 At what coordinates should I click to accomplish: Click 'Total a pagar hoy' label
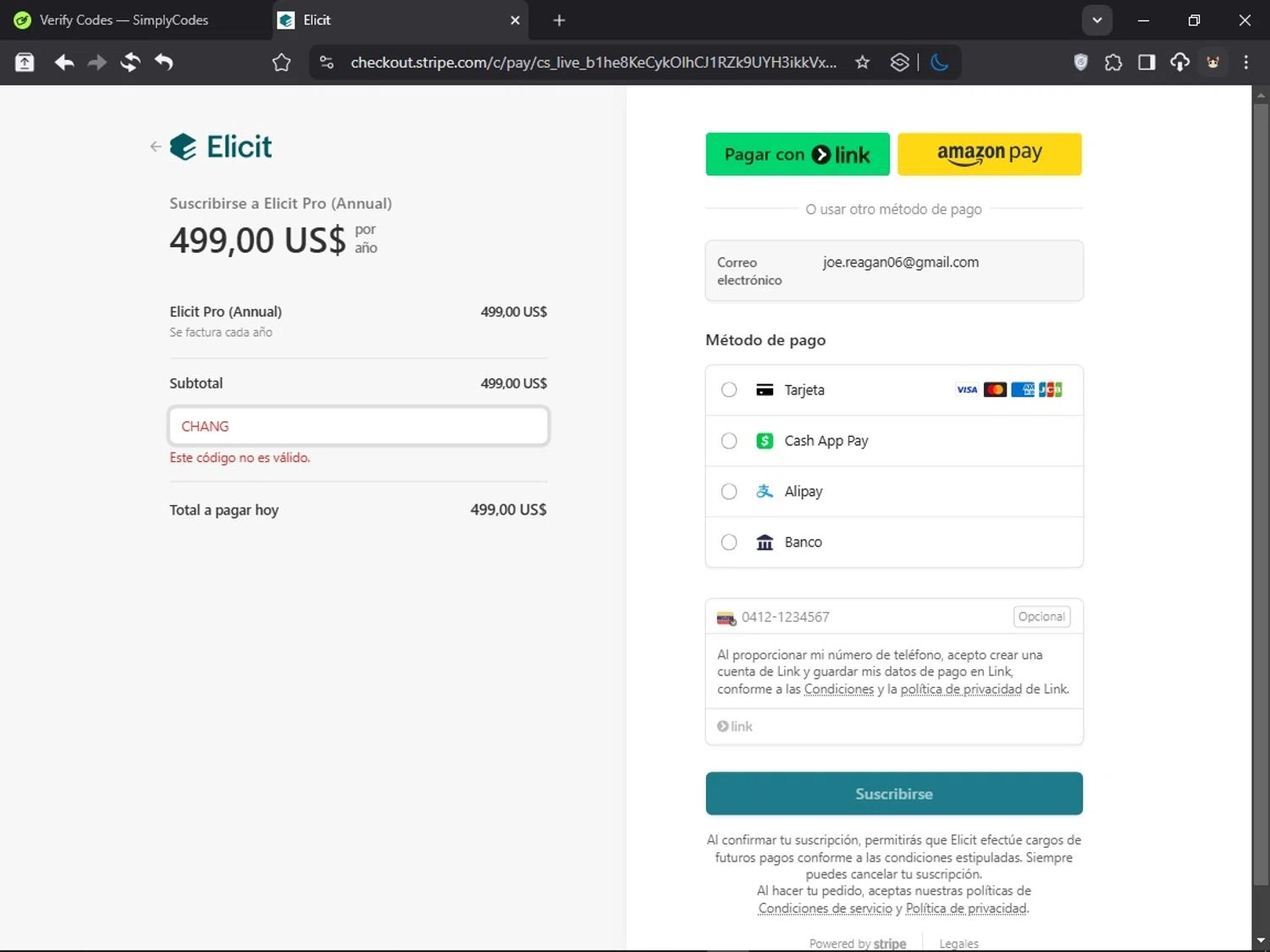click(224, 510)
